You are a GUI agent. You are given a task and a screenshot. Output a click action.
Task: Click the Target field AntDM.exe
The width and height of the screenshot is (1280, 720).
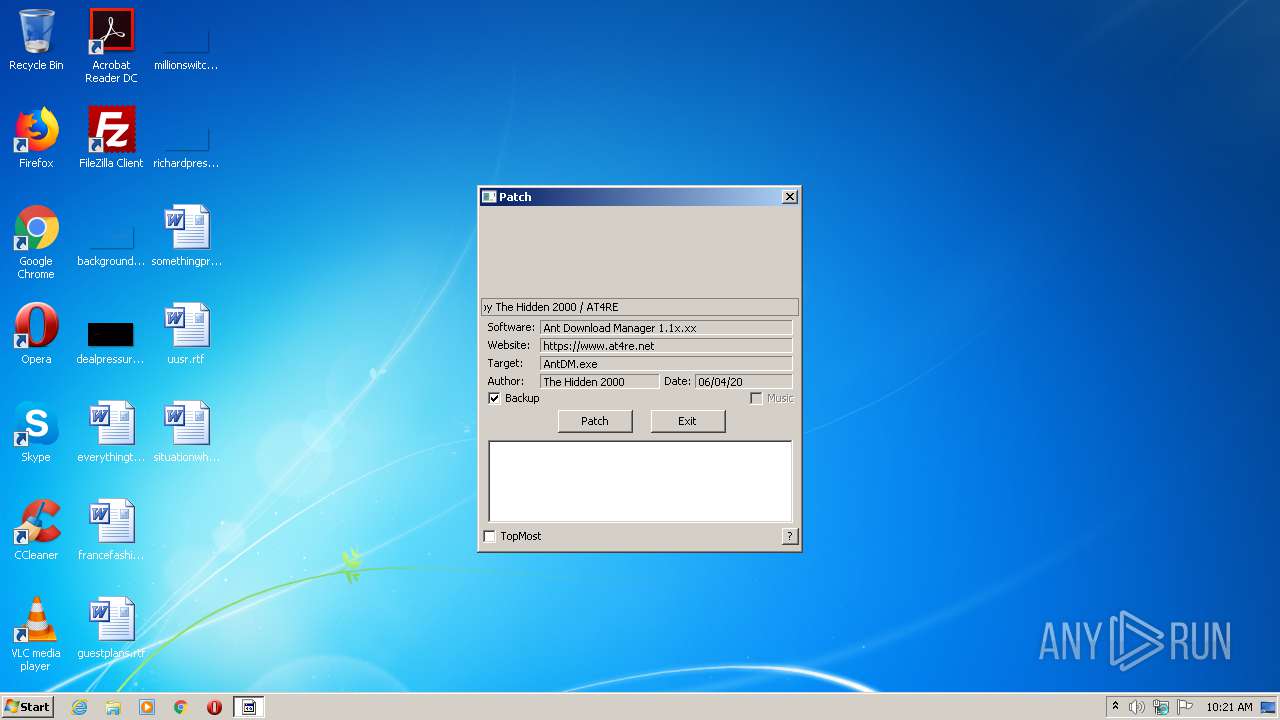click(666, 364)
